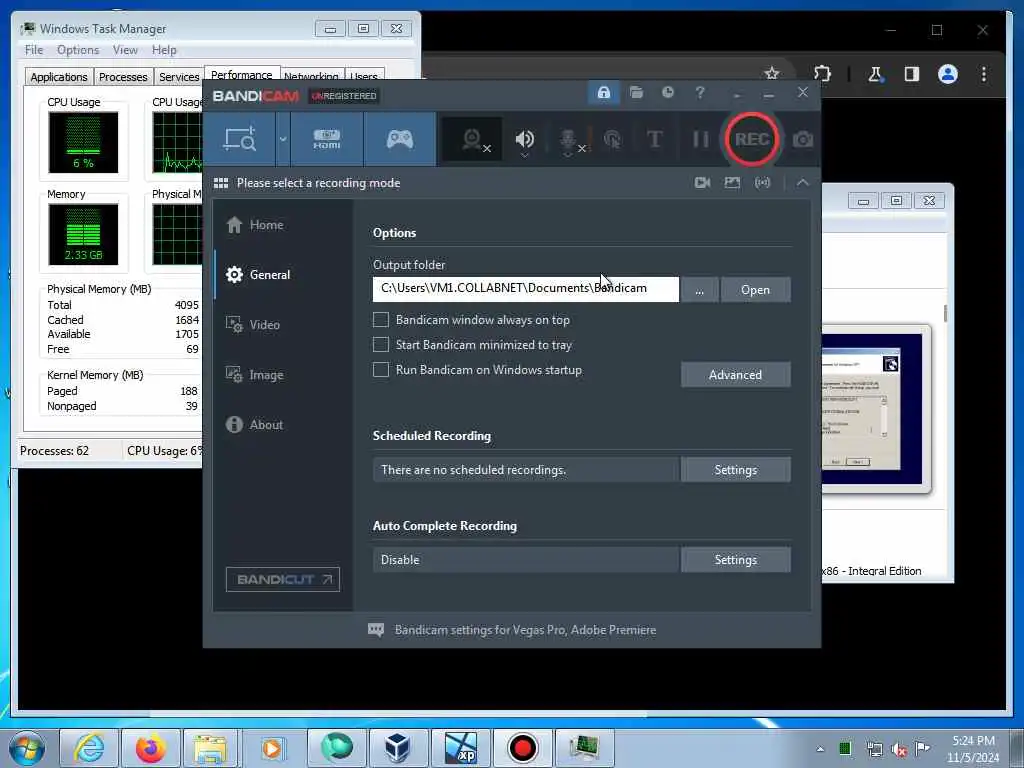Switch to Applications tab in Task Manager
The width and height of the screenshot is (1024, 768).
tap(59, 77)
